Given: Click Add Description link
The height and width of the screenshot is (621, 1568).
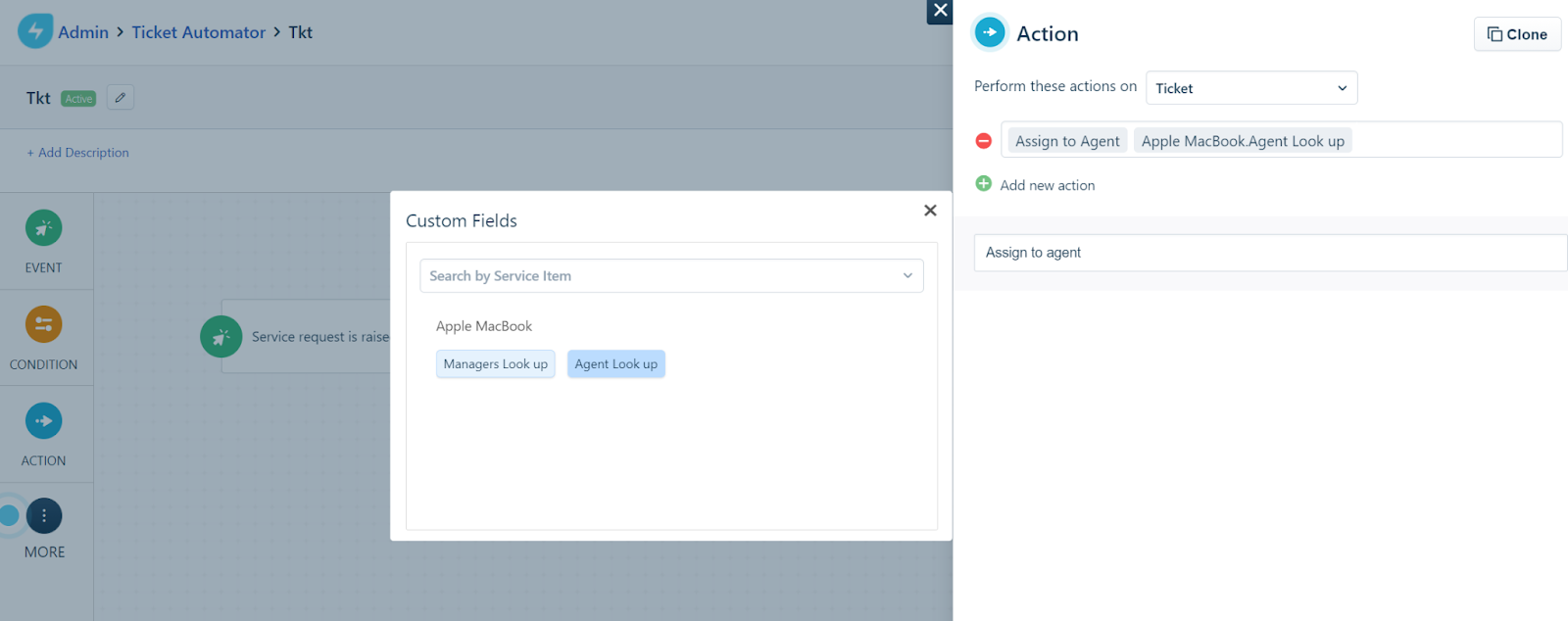Looking at the screenshot, I should coord(78,153).
